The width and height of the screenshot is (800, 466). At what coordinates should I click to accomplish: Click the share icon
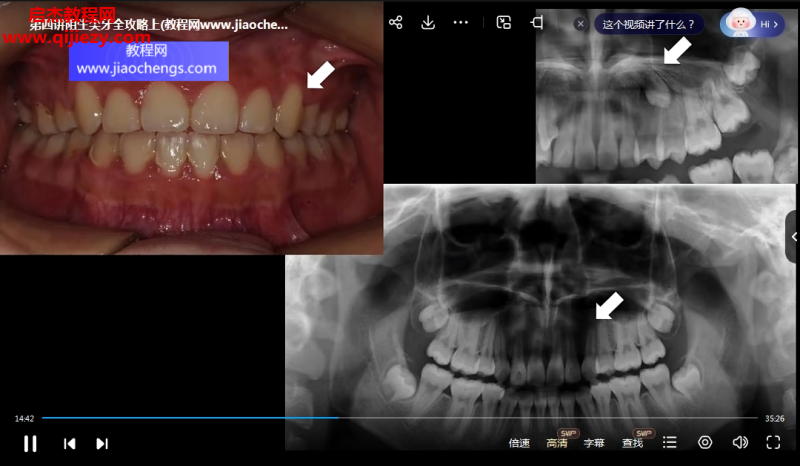[x=395, y=22]
